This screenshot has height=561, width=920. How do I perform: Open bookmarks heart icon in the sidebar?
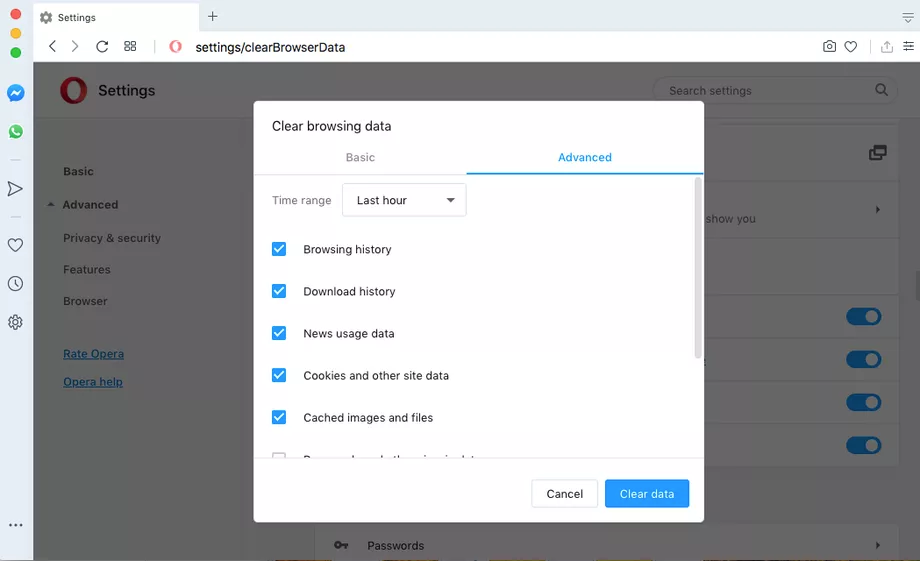coord(15,245)
